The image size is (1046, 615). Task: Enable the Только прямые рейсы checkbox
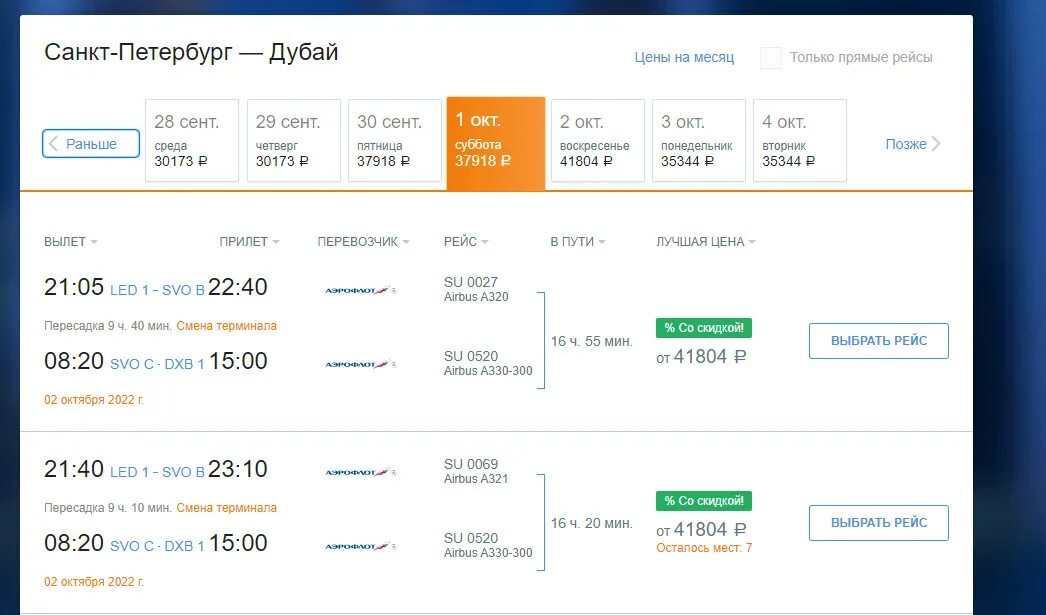[771, 57]
